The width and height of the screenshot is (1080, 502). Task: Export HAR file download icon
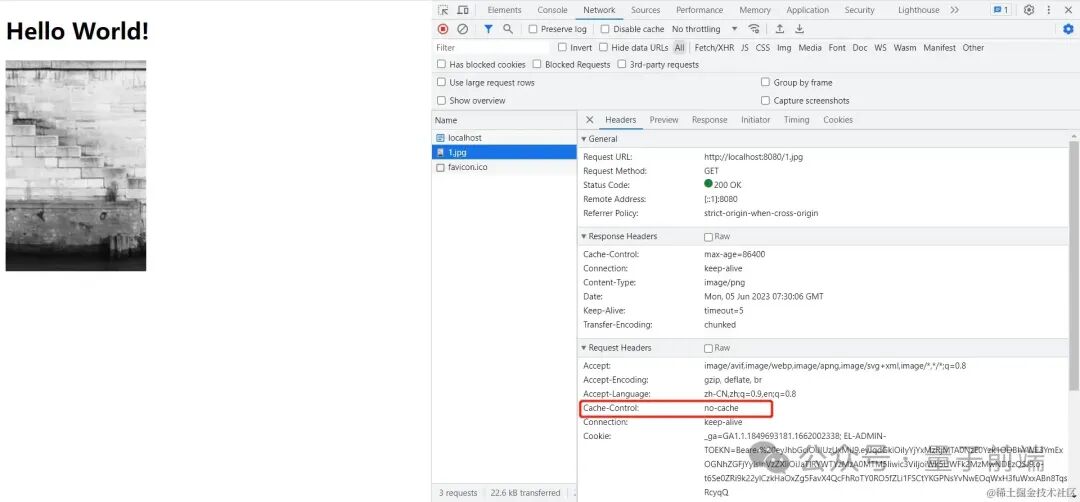(x=800, y=29)
